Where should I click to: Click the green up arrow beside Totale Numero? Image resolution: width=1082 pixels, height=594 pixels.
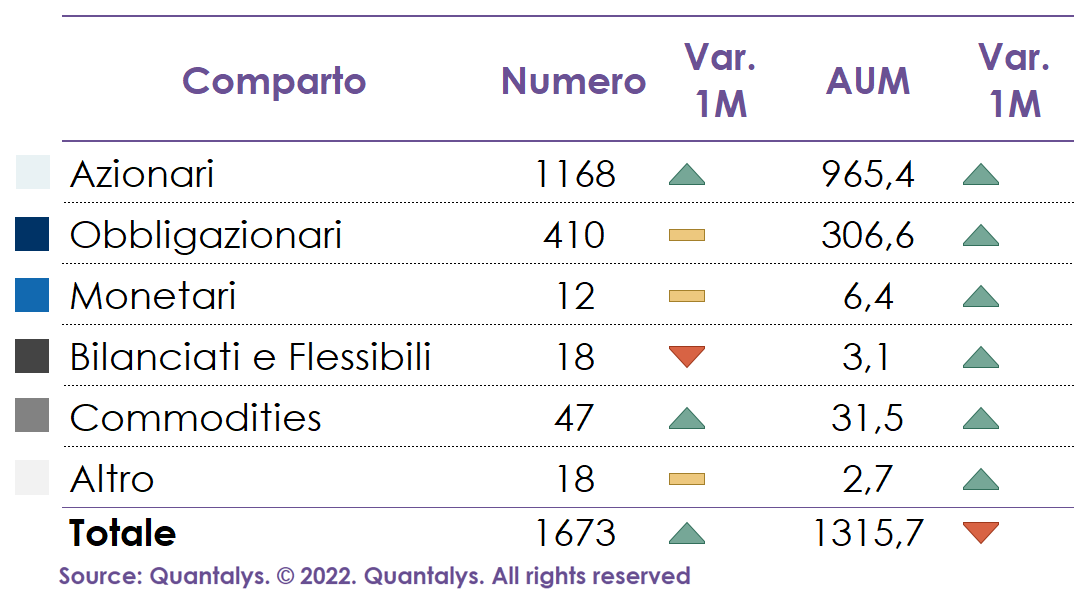point(686,534)
